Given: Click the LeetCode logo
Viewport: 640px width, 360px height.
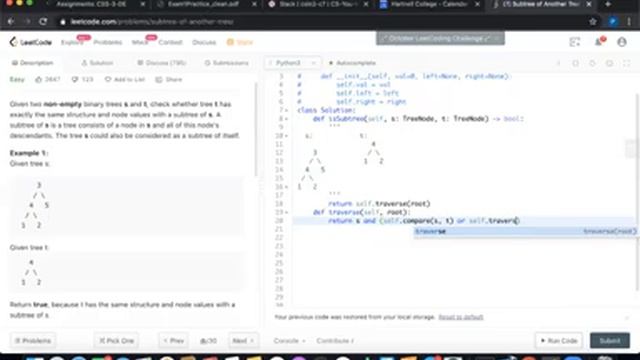Looking at the screenshot, I should click(x=31, y=42).
